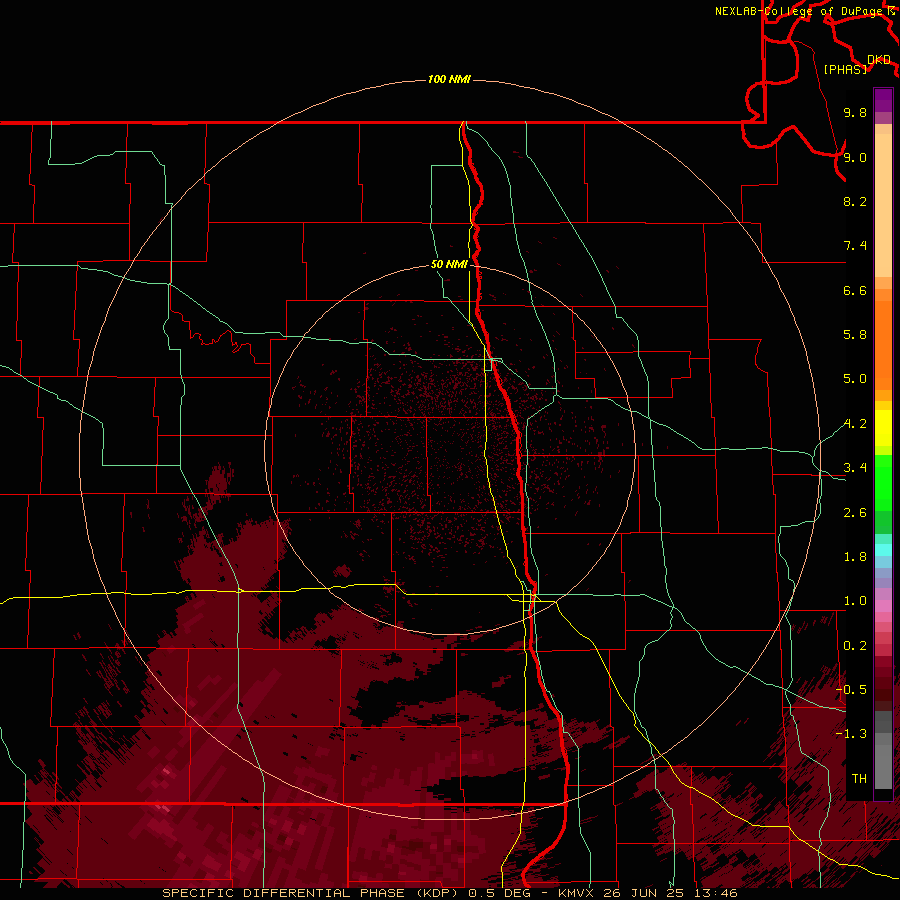Click the DKD legend label
The width and height of the screenshot is (900, 900).
(879, 60)
